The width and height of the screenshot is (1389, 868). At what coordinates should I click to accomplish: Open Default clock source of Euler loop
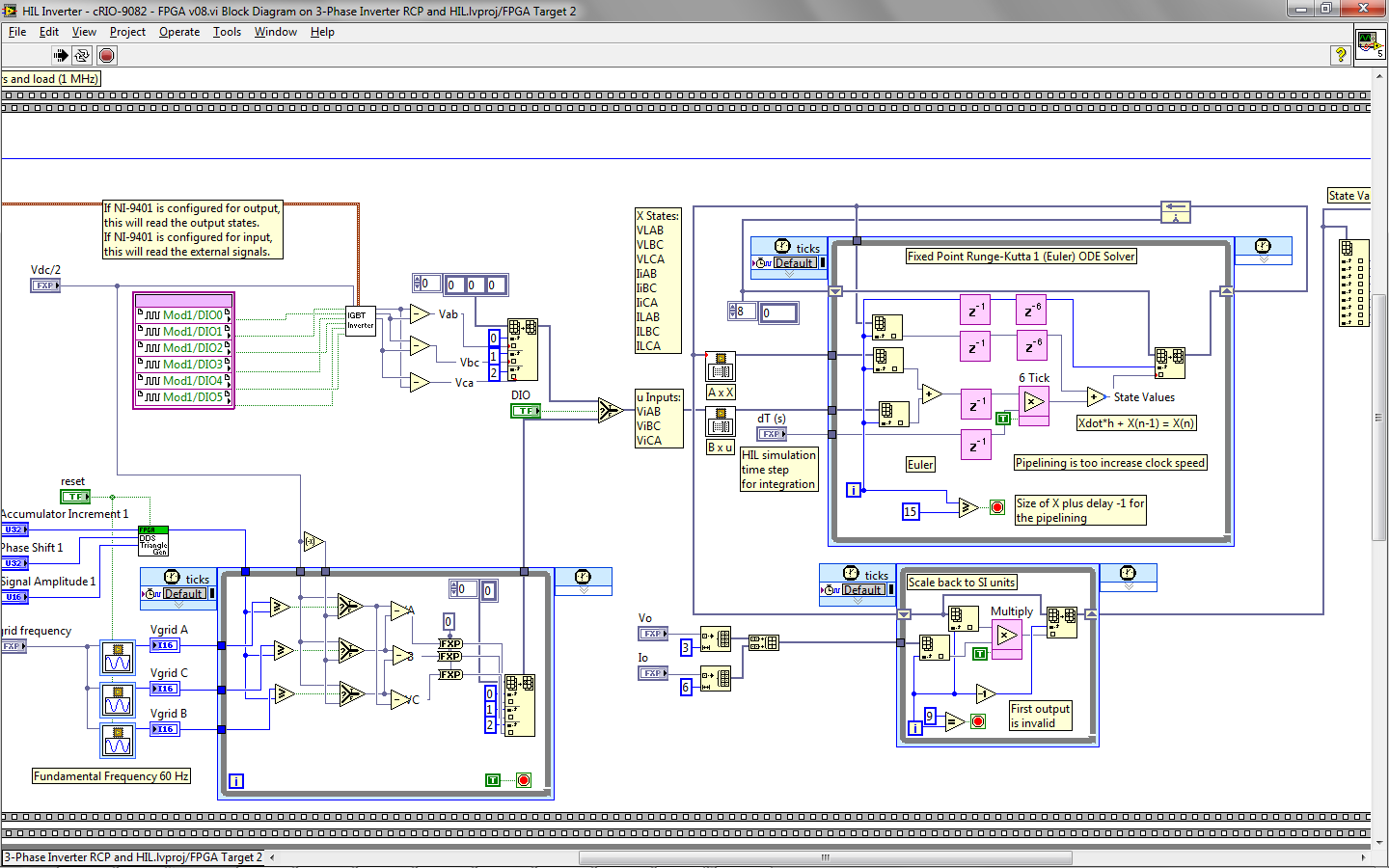(x=795, y=262)
